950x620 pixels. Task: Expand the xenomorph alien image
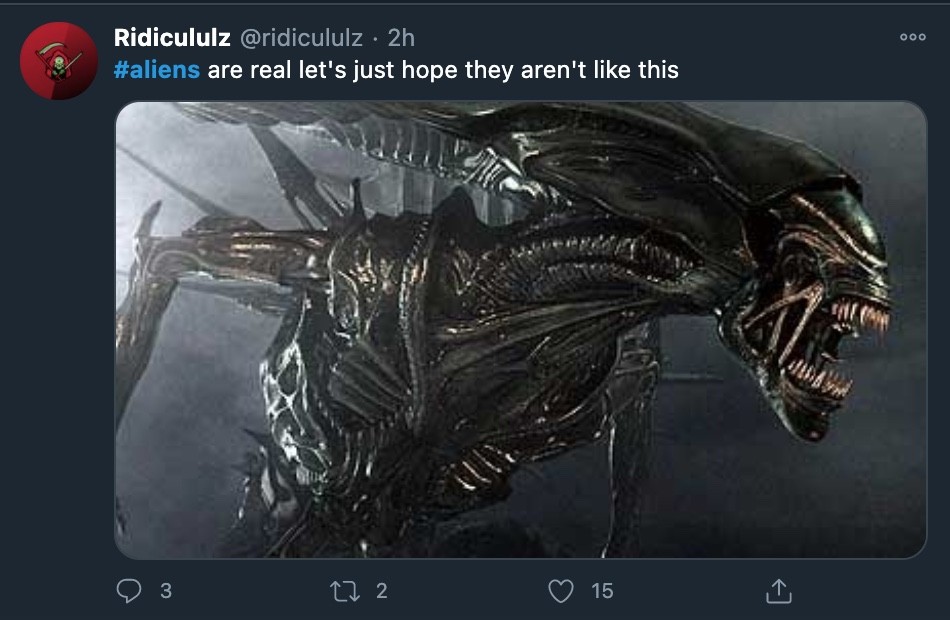(x=521, y=330)
